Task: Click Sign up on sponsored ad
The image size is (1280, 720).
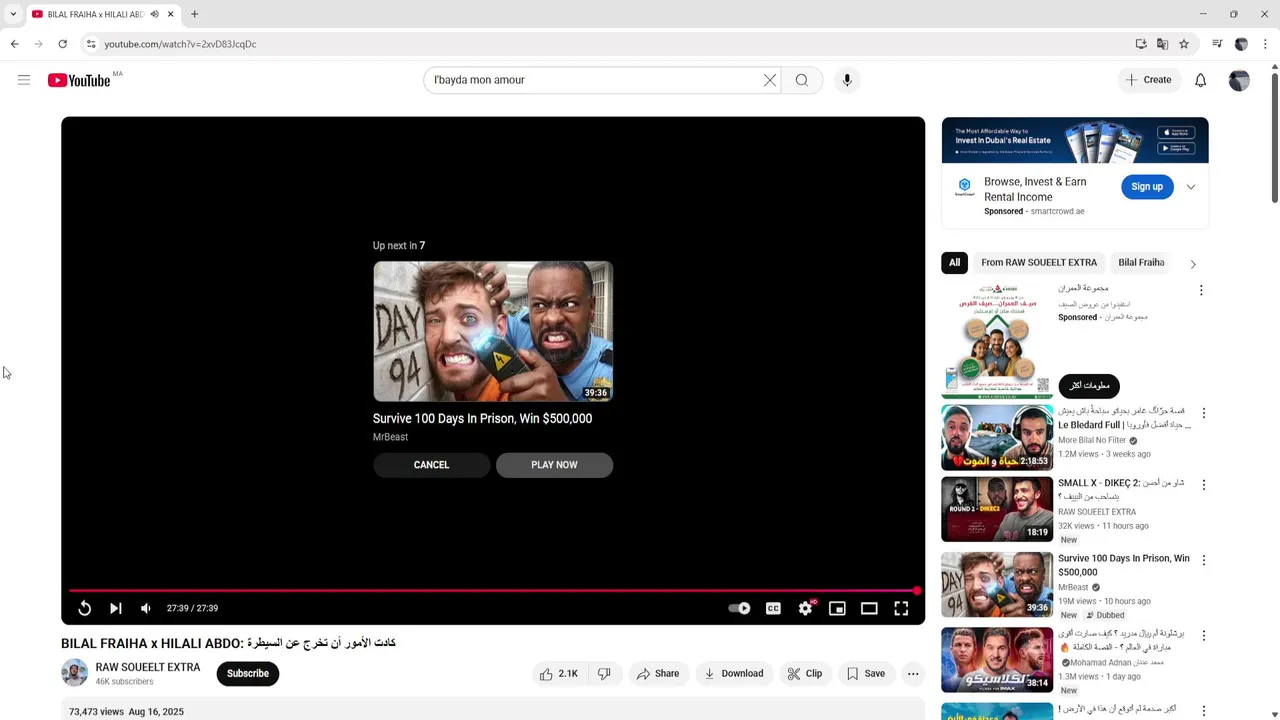Action: [x=1147, y=187]
